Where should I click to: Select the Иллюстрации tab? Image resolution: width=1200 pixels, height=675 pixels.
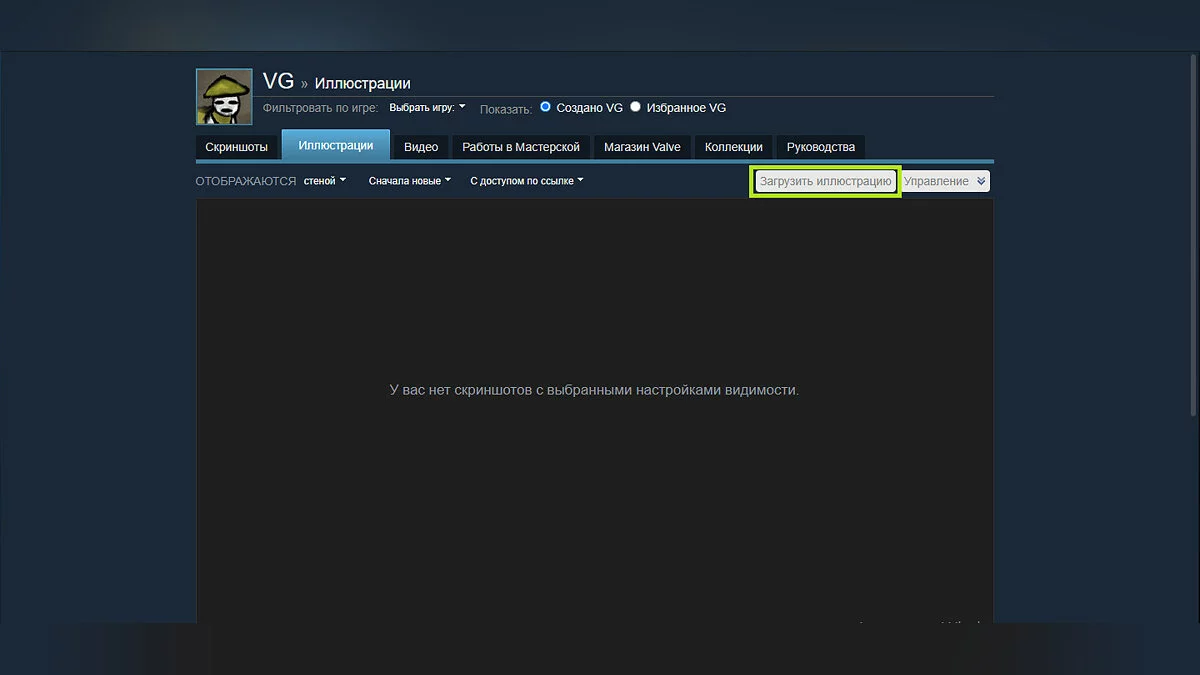[336, 145]
